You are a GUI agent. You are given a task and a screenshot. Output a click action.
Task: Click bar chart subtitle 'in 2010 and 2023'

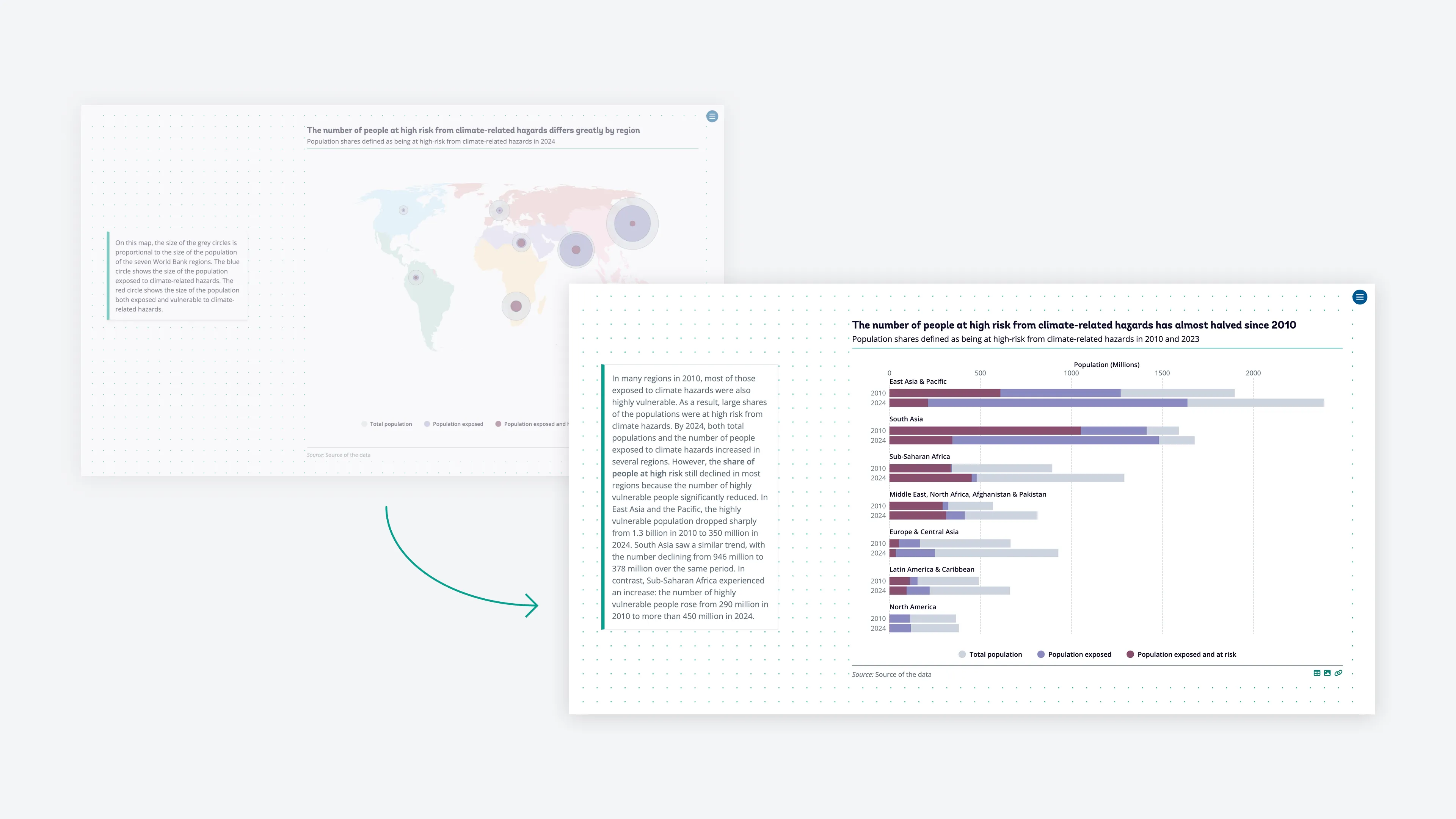point(1167,339)
